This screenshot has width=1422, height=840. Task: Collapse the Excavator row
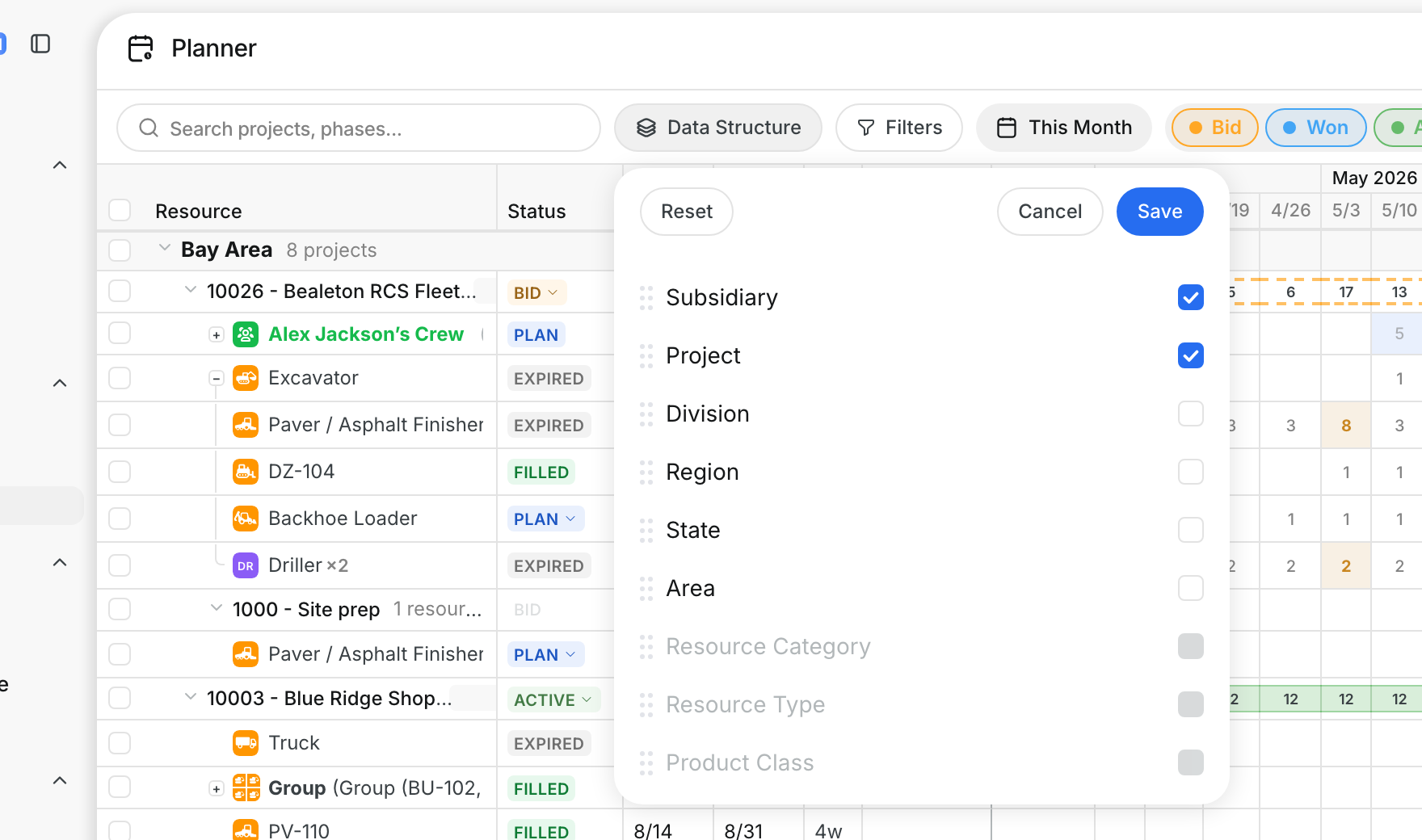click(217, 379)
